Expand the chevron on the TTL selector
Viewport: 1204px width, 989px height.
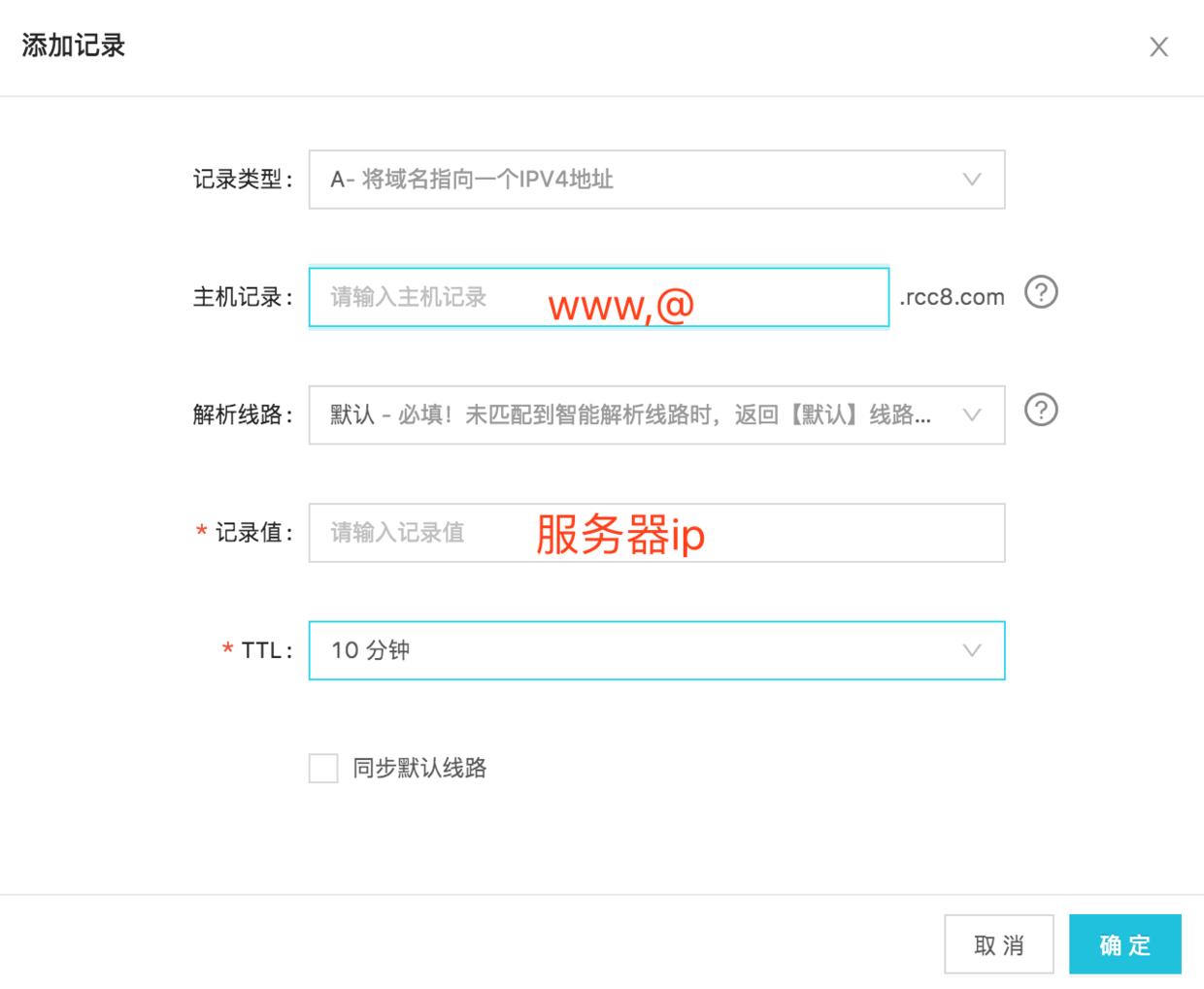click(x=970, y=651)
